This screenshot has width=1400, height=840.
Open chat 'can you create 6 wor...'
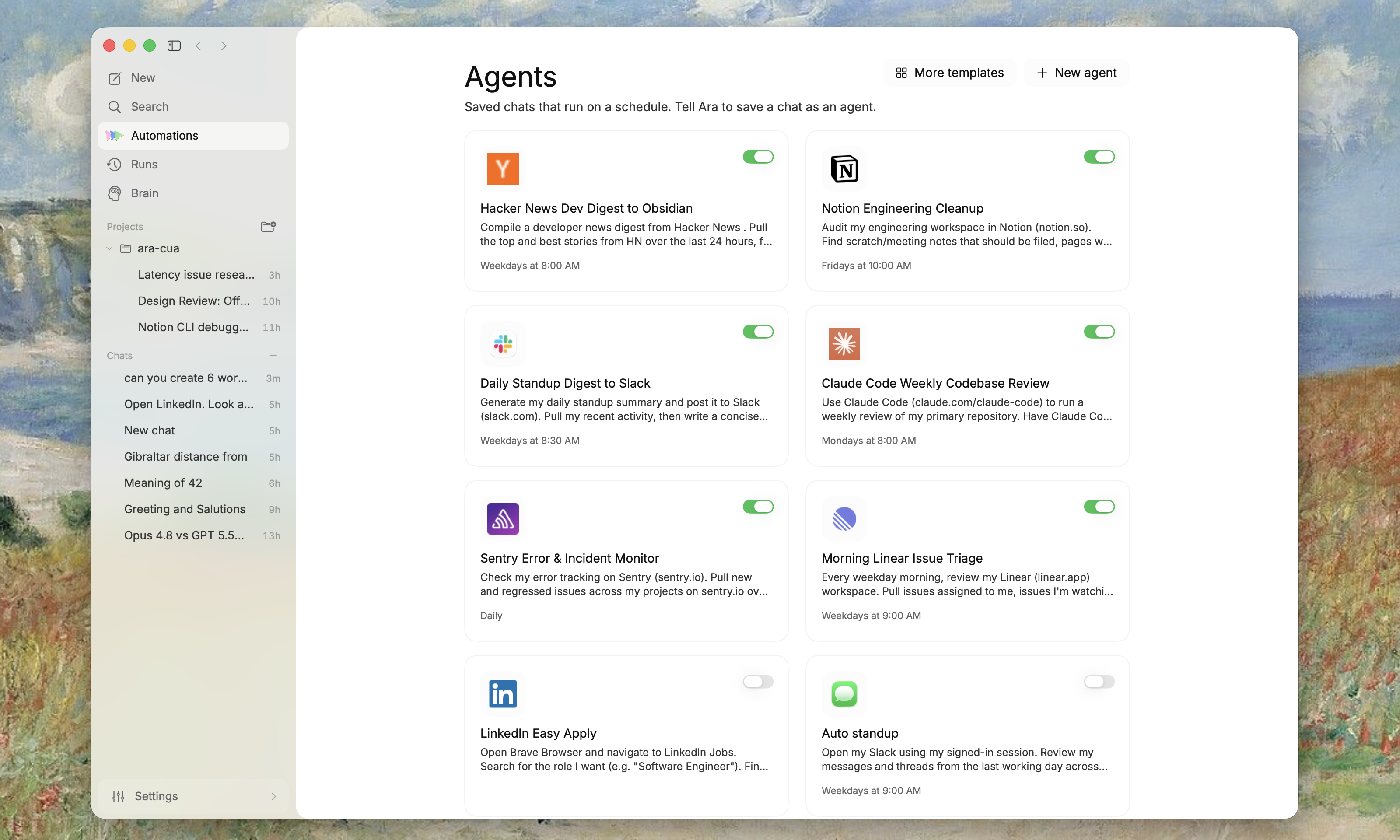click(193, 378)
